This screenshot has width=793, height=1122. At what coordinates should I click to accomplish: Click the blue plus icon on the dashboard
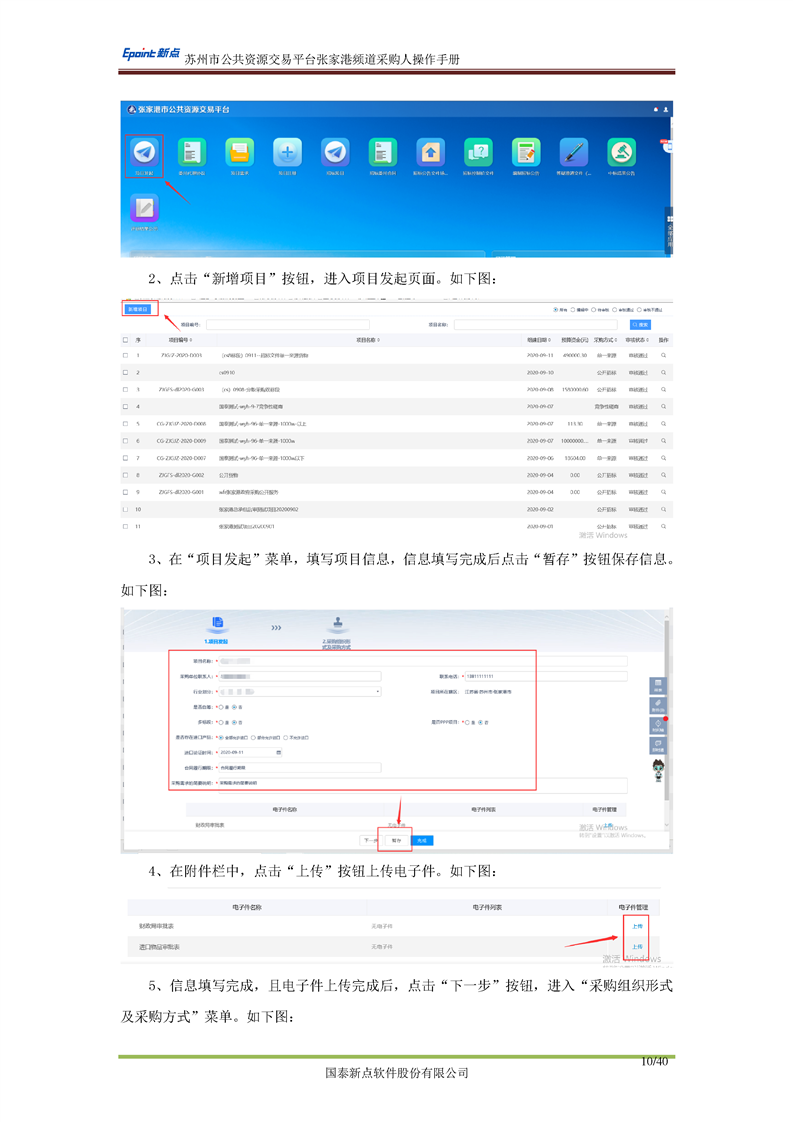pos(288,153)
